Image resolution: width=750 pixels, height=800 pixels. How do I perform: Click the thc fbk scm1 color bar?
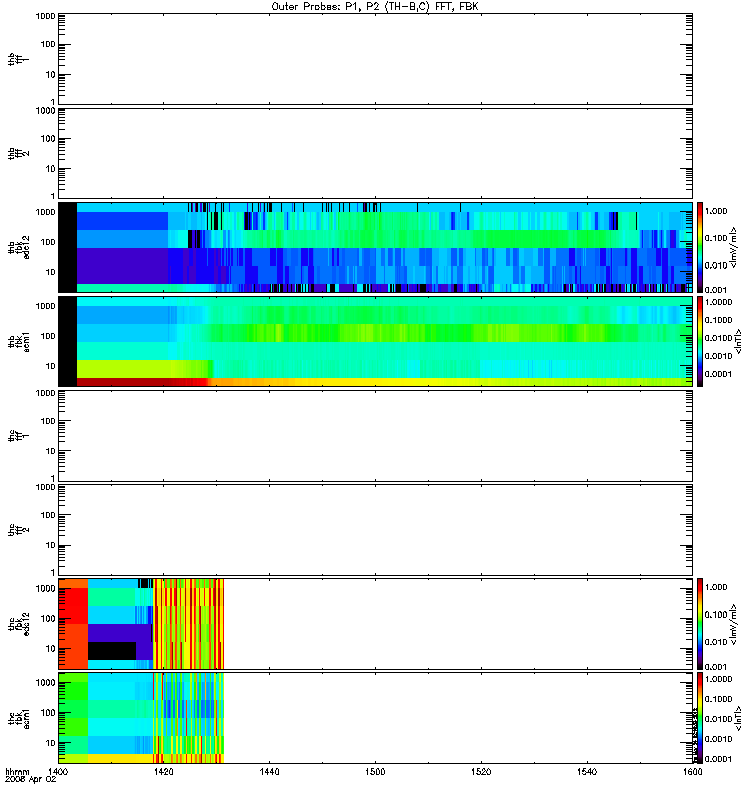[700, 718]
